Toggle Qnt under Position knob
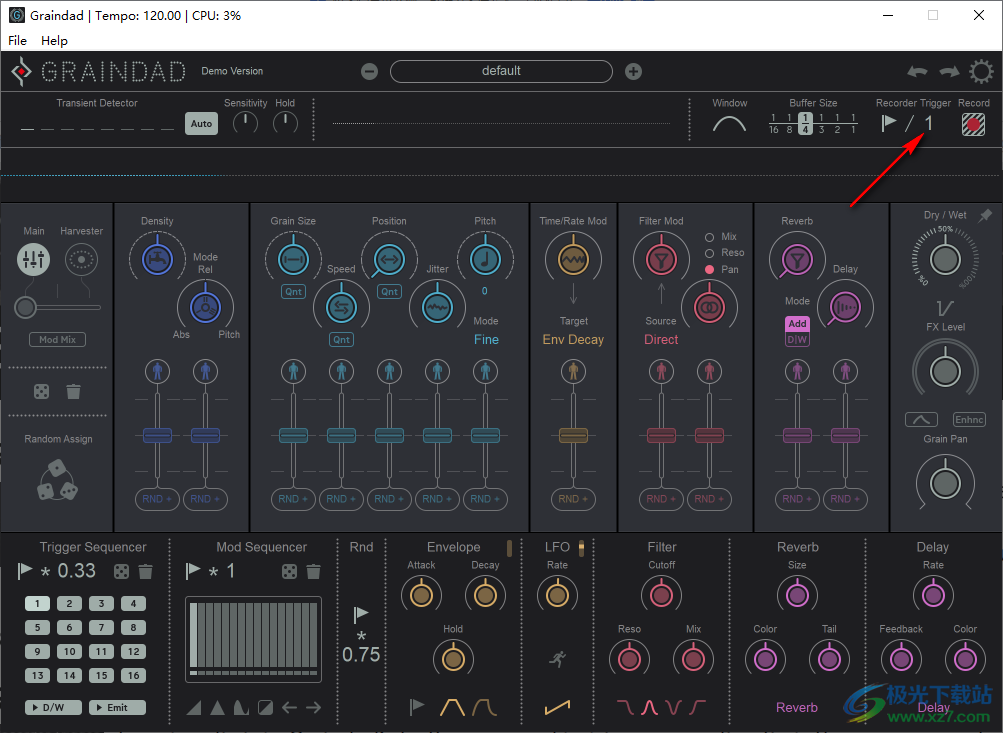This screenshot has width=1003, height=733. (x=390, y=292)
